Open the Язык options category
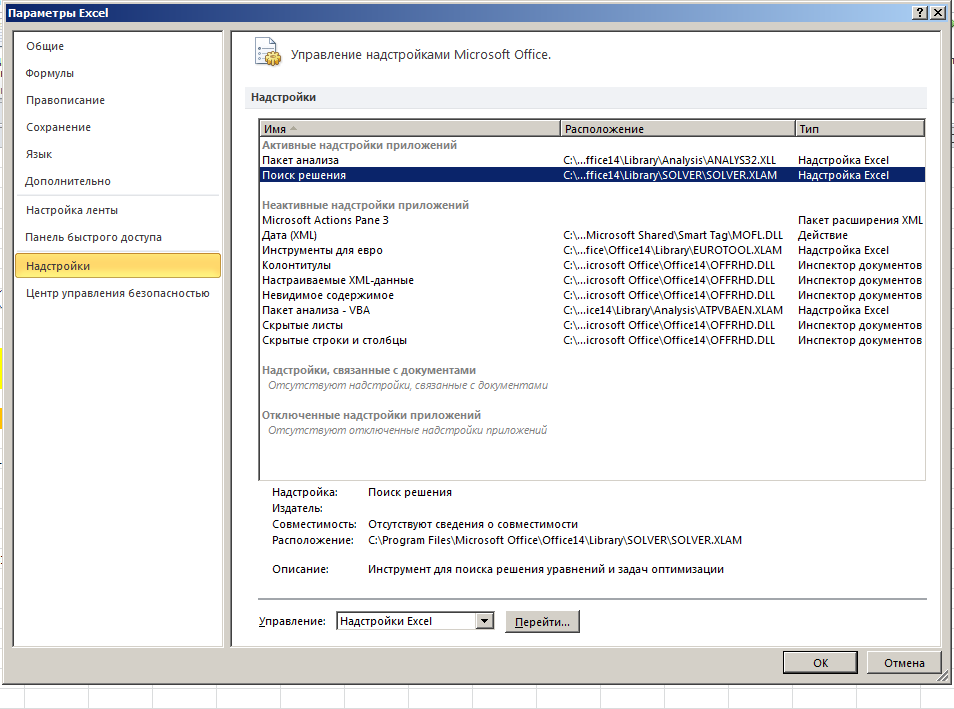The image size is (954, 709). [x=39, y=155]
